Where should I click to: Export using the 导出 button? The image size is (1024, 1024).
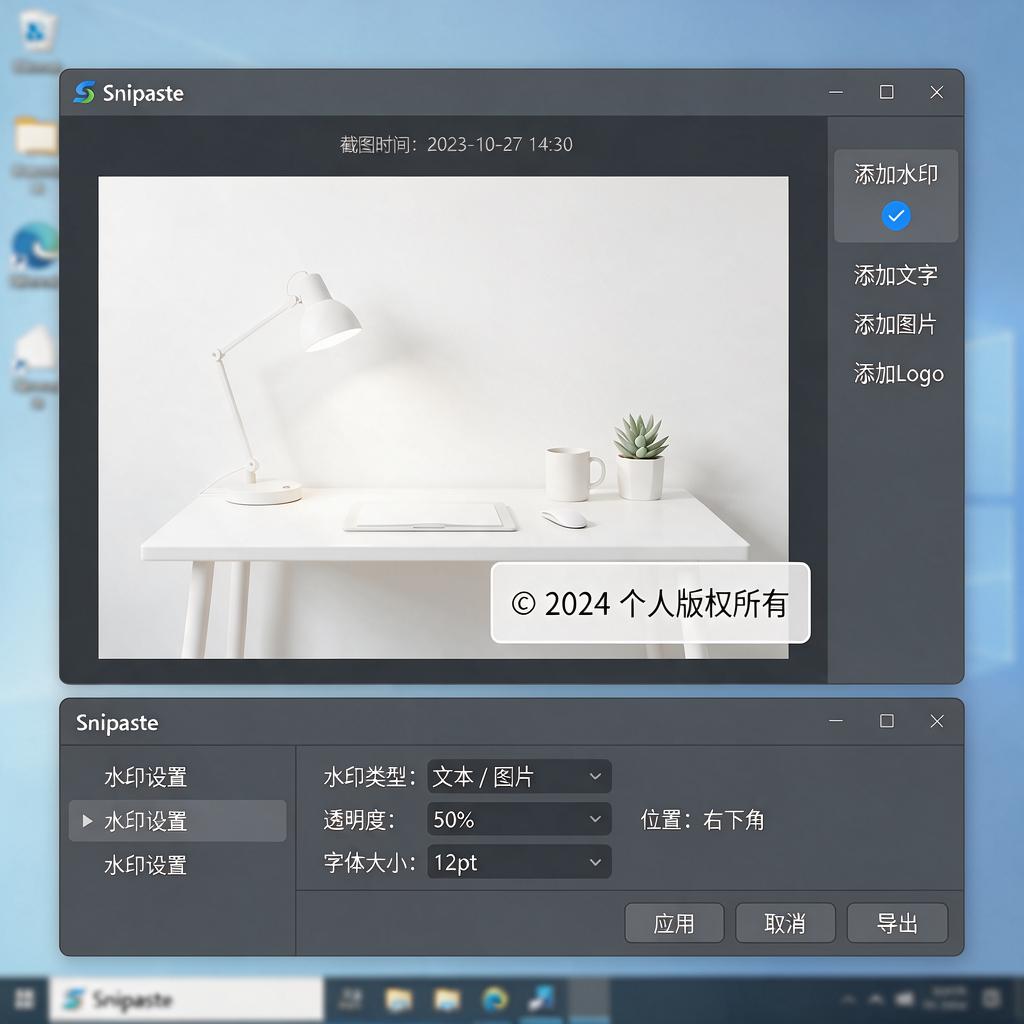897,923
